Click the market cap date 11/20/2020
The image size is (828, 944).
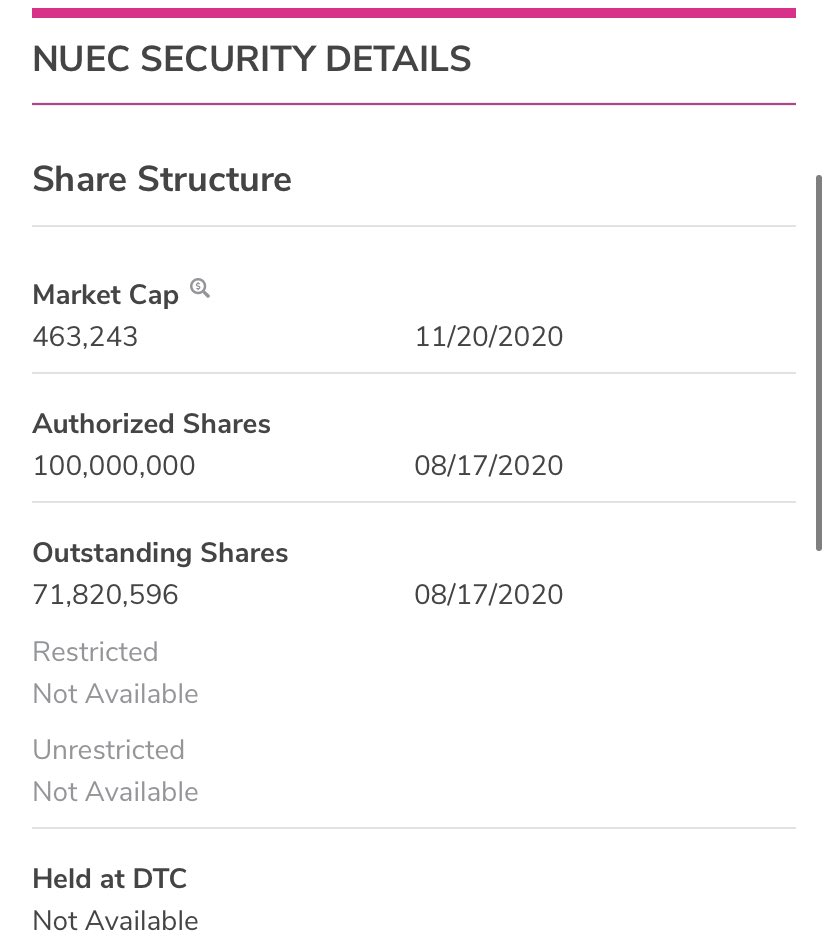pyautogui.click(x=489, y=337)
